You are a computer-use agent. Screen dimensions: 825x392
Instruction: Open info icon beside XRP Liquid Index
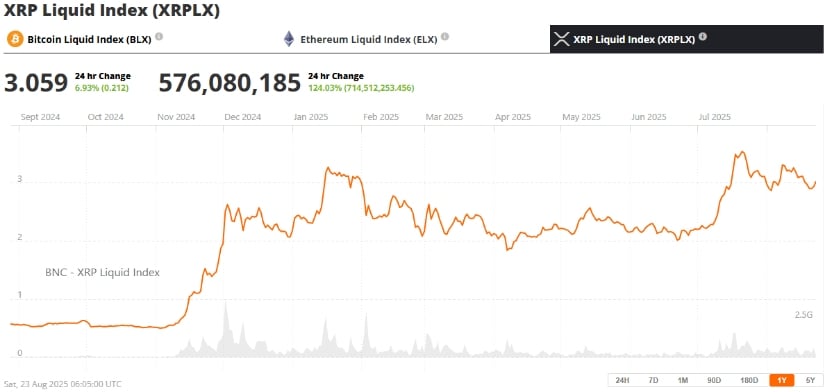click(702, 37)
